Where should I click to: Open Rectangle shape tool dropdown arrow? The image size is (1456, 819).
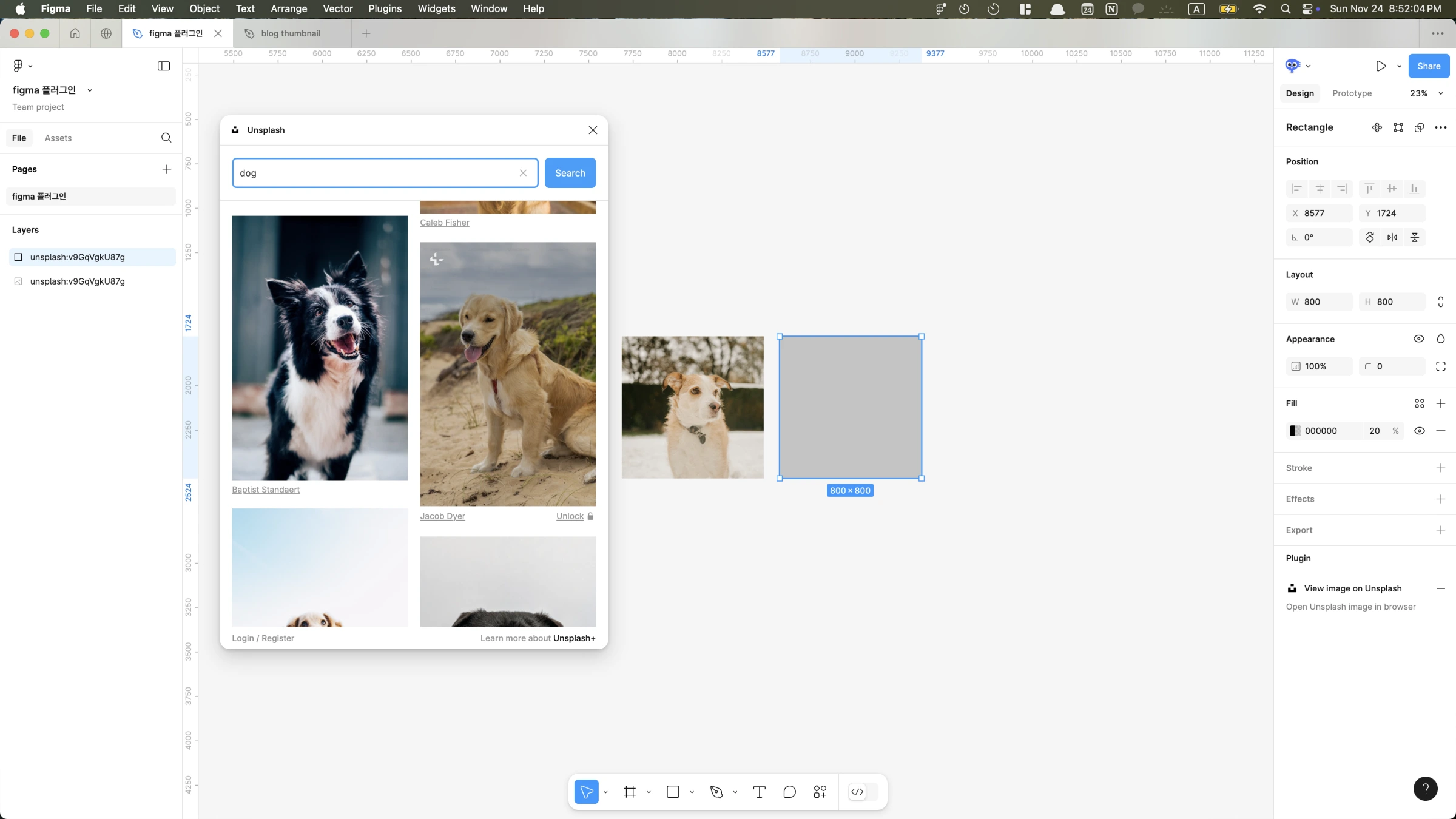pos(692,792)
